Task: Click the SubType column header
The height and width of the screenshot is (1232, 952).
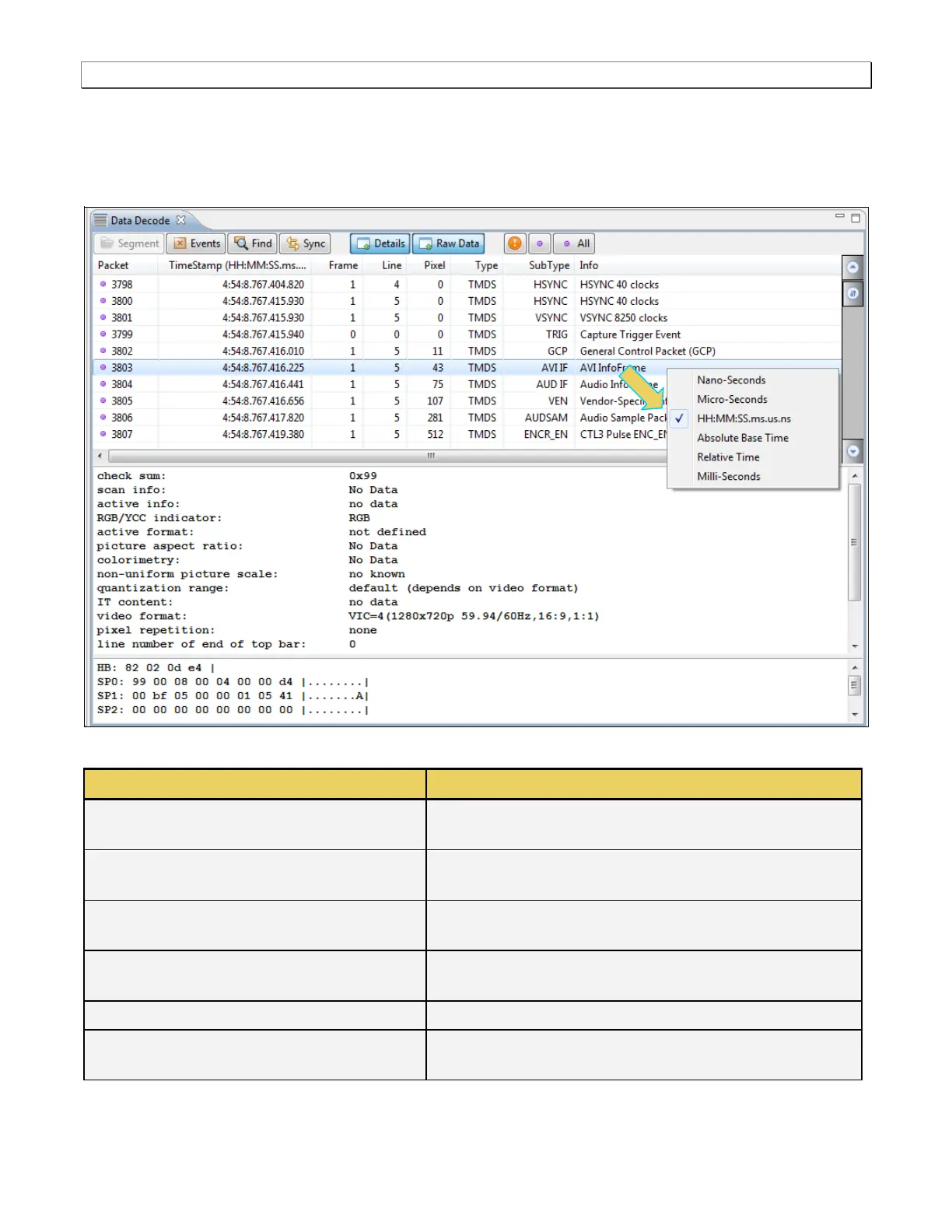Action: (548, 265)
